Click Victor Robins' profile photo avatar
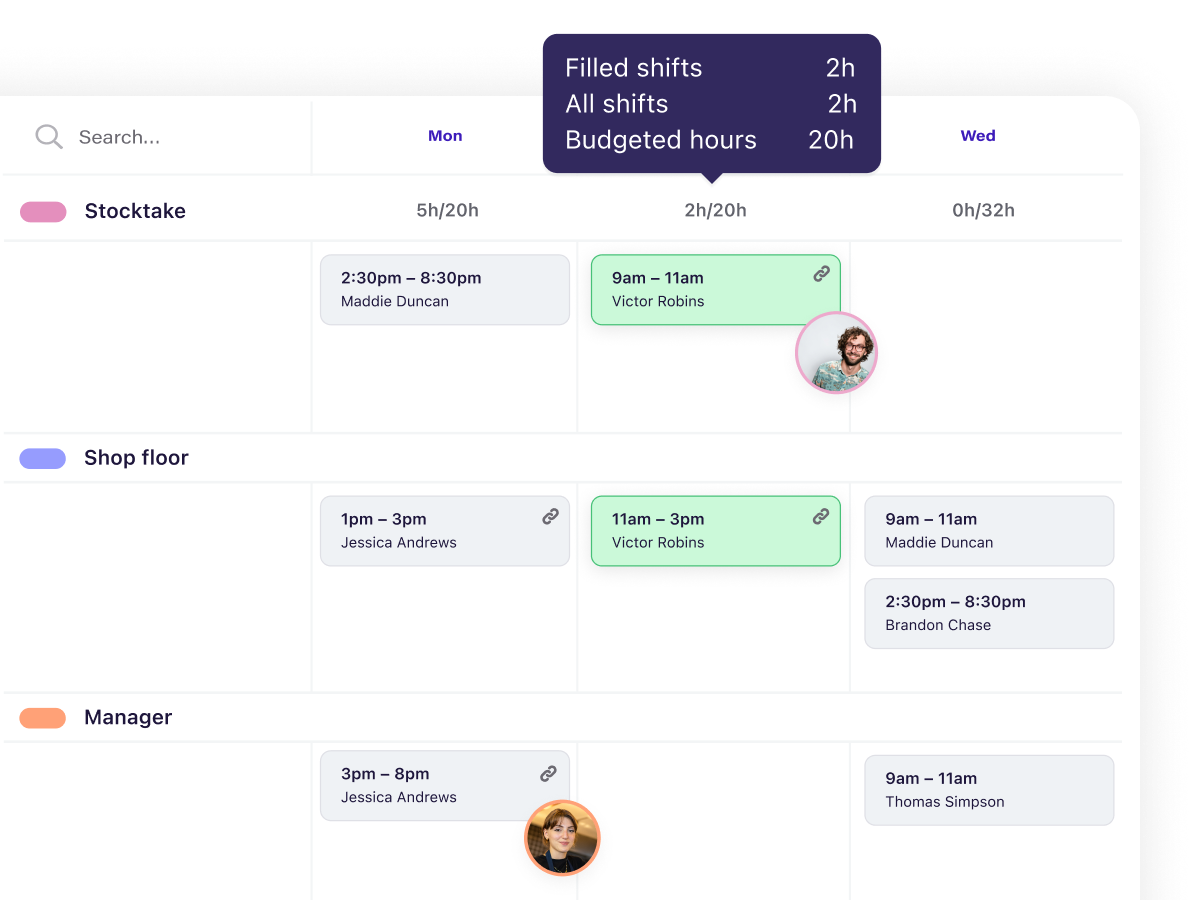Viewport: 1200px width, 900px height. pyautogui.click(x=836, y=352)
